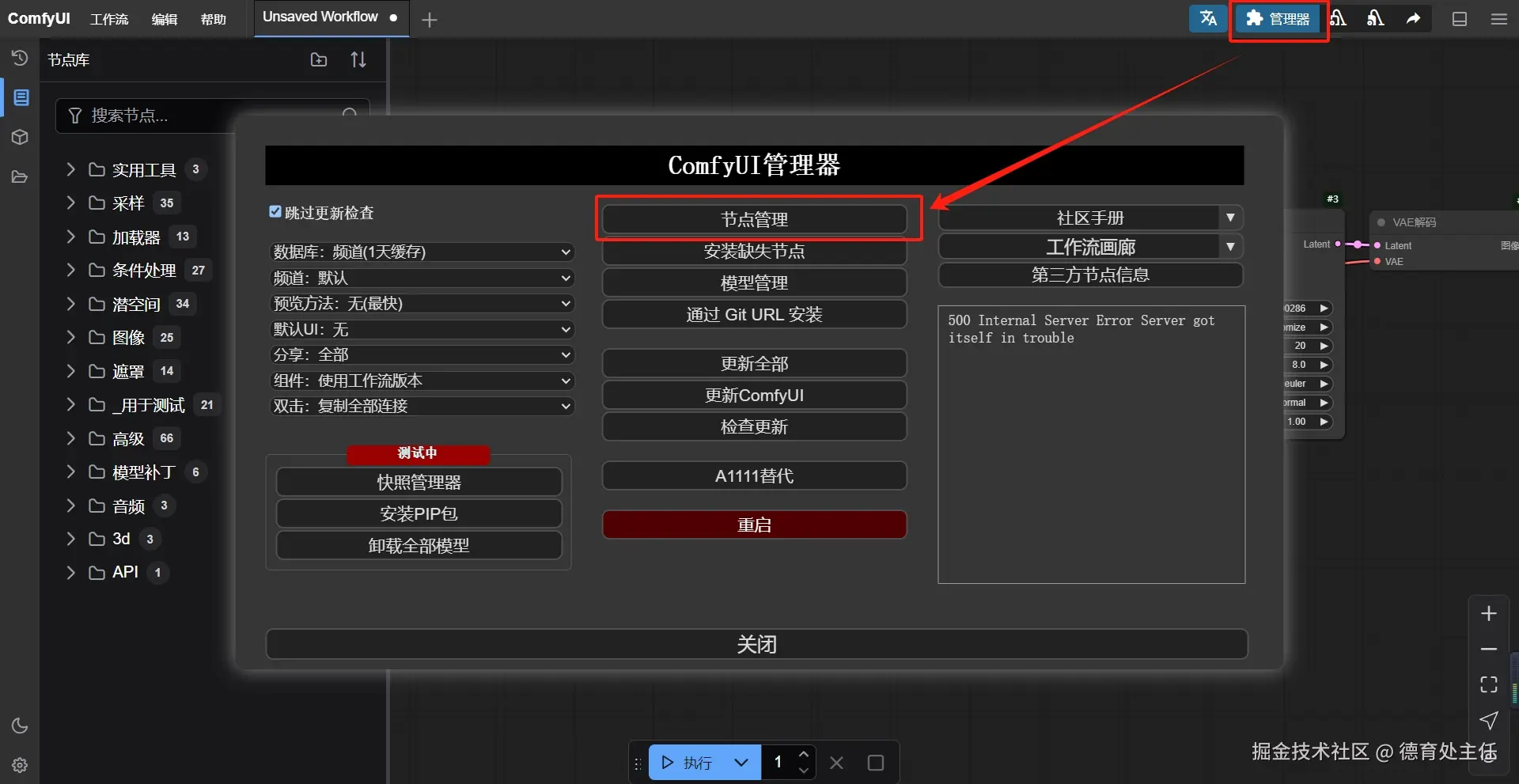1519x784 pixels.
Task: Select the node library sidebar icon
Action: [21, 97]
